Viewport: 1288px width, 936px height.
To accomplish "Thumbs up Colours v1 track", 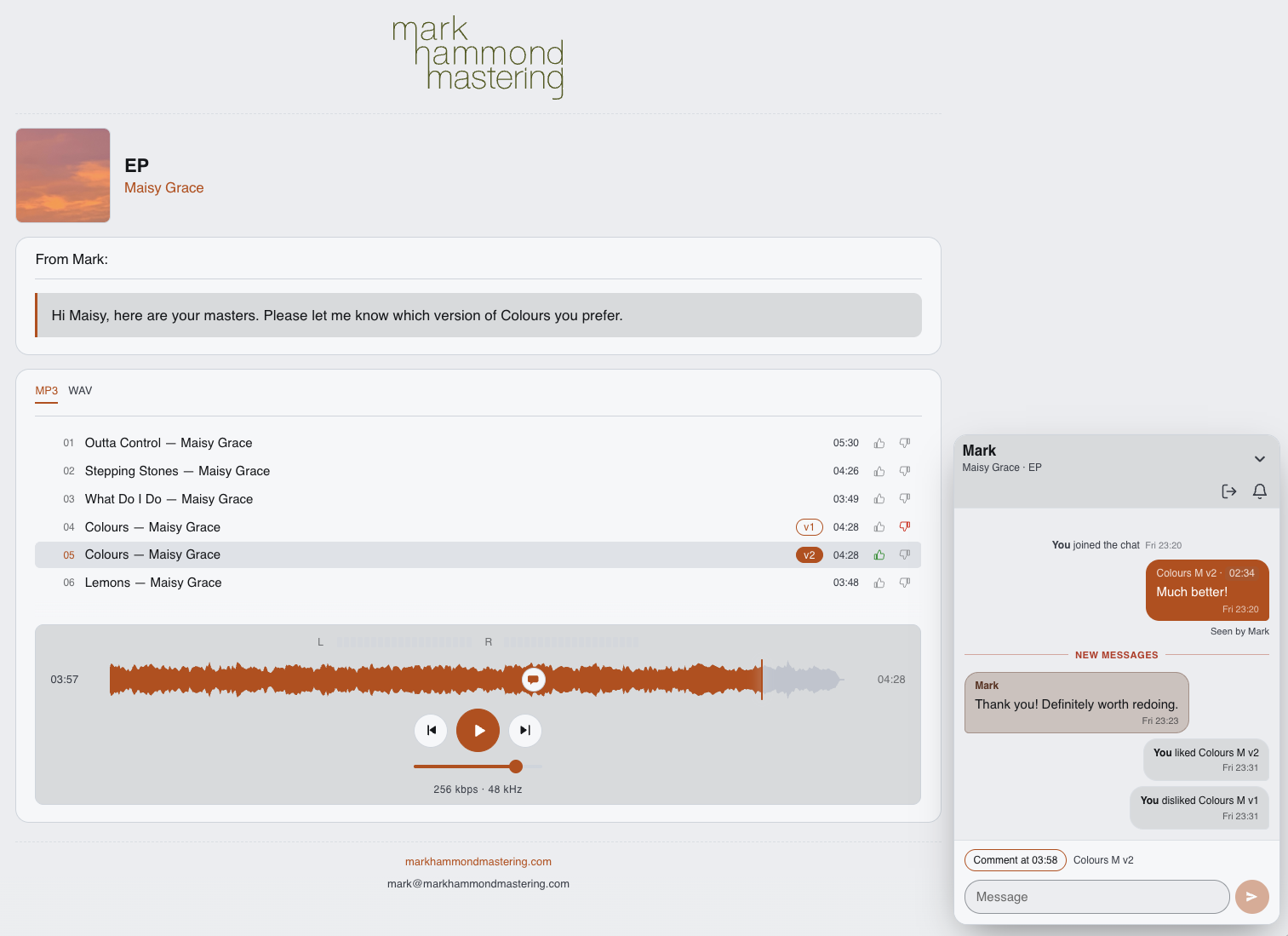I will coord(879,527).
